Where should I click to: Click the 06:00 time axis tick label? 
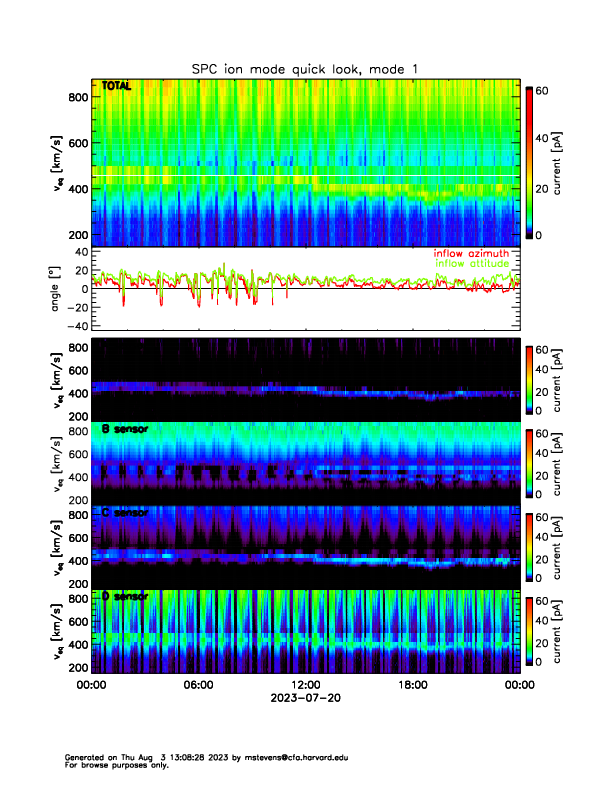point(198,685)
